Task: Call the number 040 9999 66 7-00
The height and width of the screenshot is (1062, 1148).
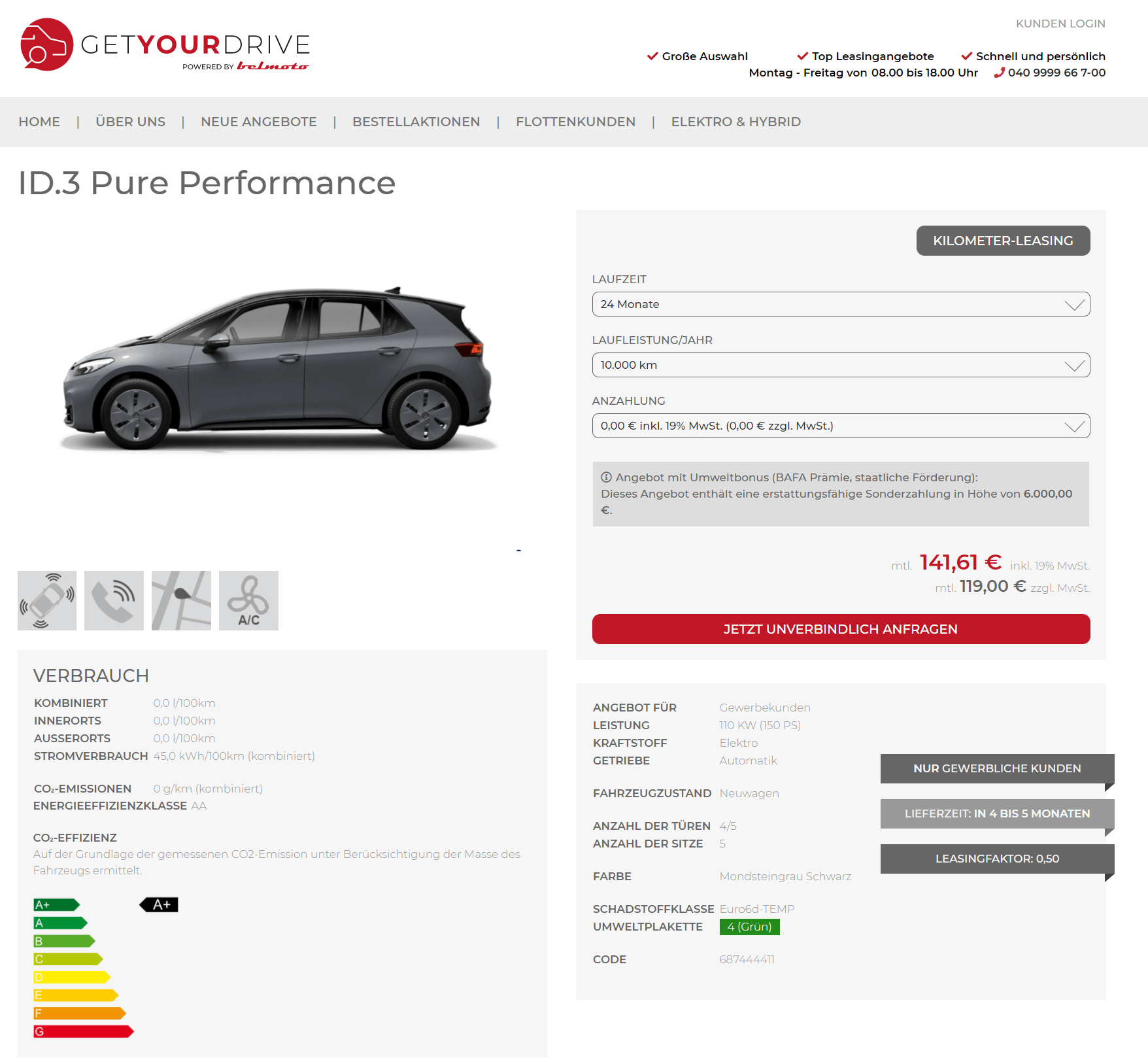Action: click(1056, 73)
